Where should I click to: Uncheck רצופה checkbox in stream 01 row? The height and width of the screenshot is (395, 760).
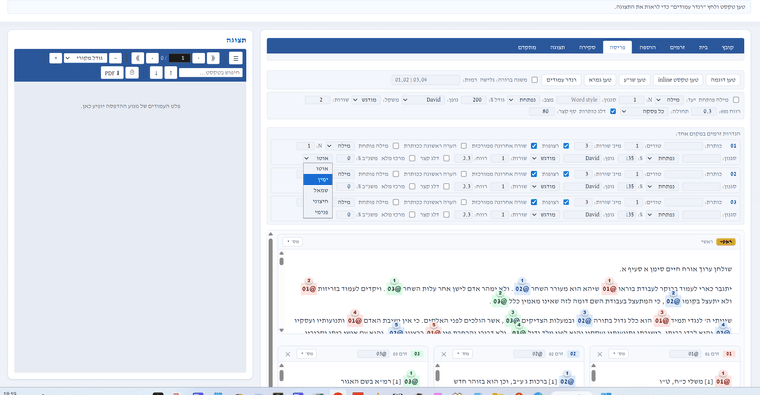[566, 146]
